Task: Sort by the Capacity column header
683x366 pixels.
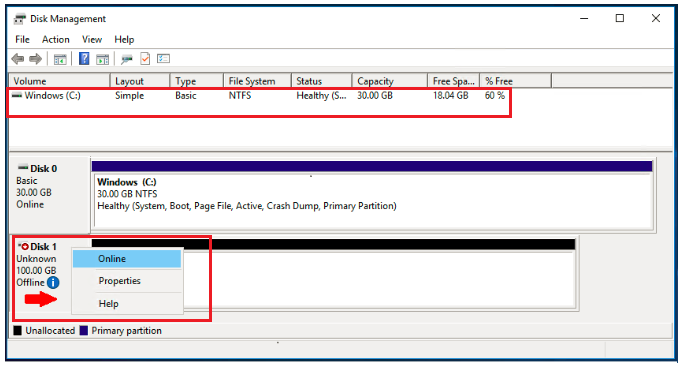Action: pos(389,81)
